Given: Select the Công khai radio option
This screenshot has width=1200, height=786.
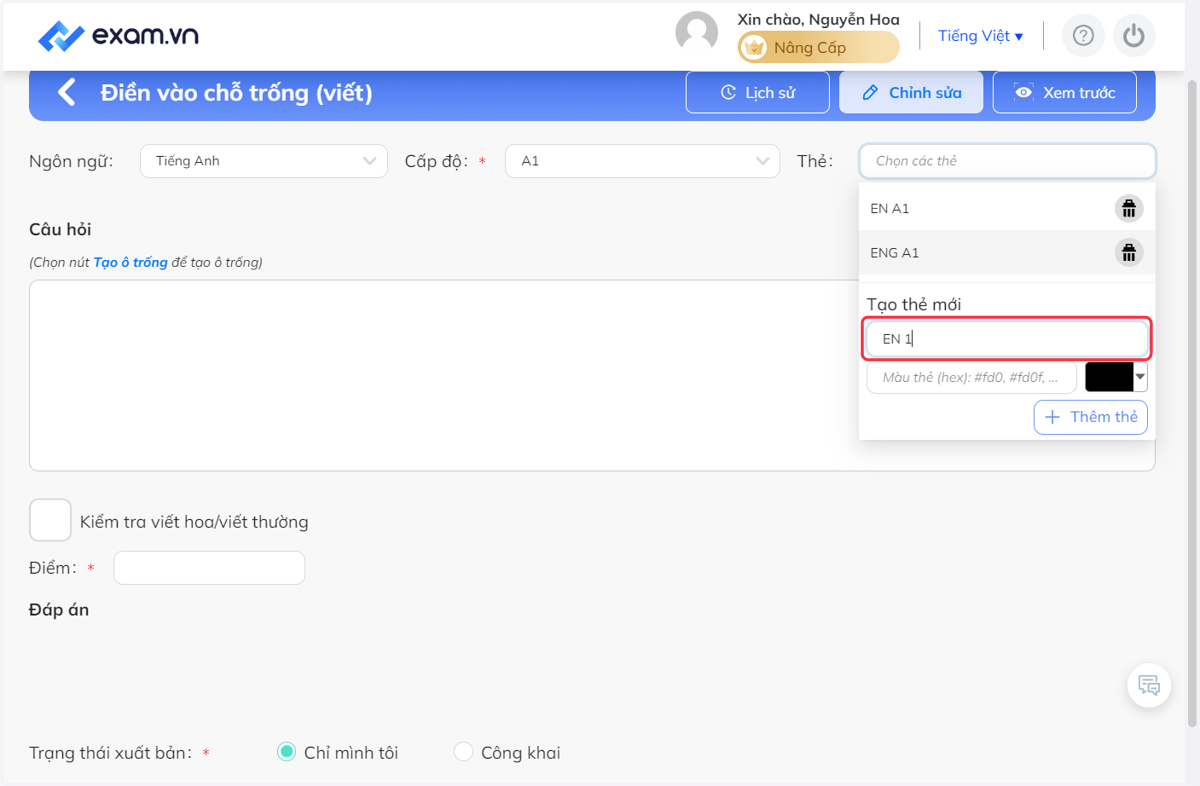Looking at the screenshot, I should click(463, 752).
